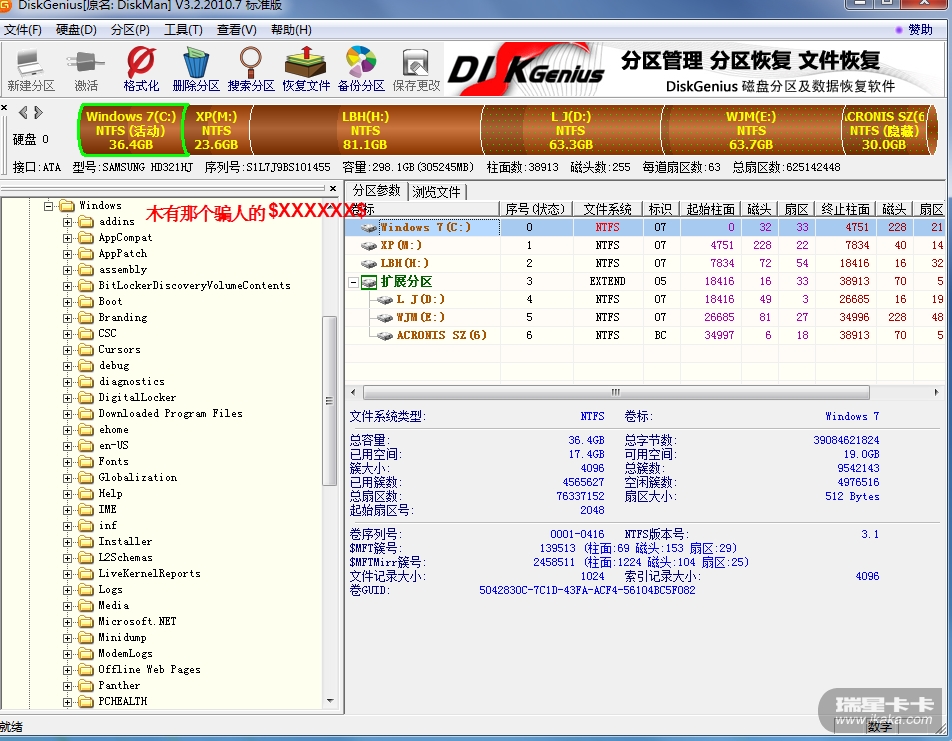952x741 pixels.
Task: Click the 扩展分区 extended partition icon
Action: click(369, 282)
